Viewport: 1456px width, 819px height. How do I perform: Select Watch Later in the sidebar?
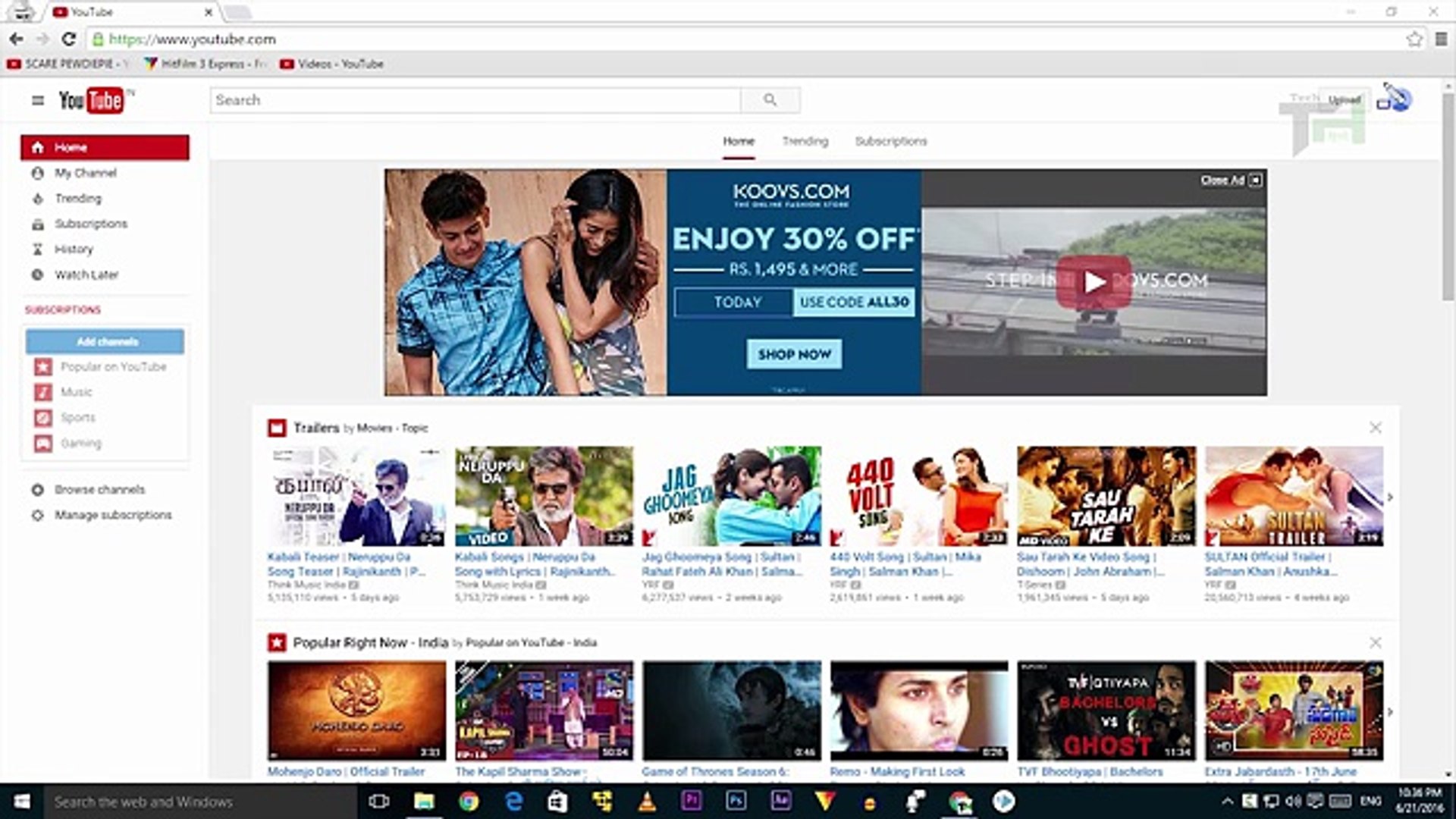(x=86, y=275)
